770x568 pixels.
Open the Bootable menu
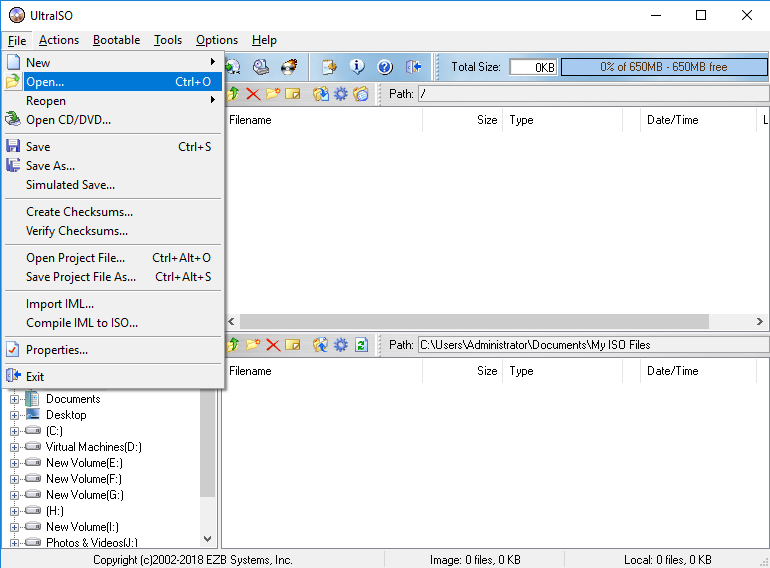[116, 40]
